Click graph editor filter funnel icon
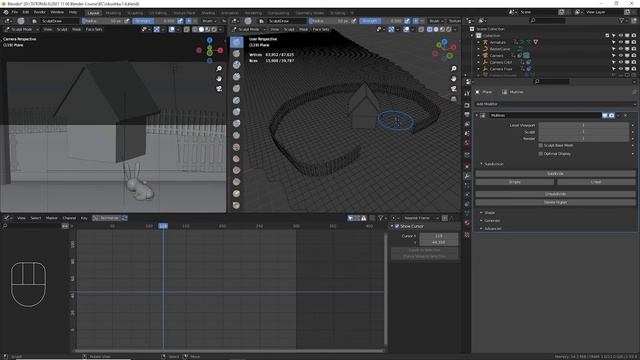The height and width of the screenshot is (360, 640). click(380, 218)
